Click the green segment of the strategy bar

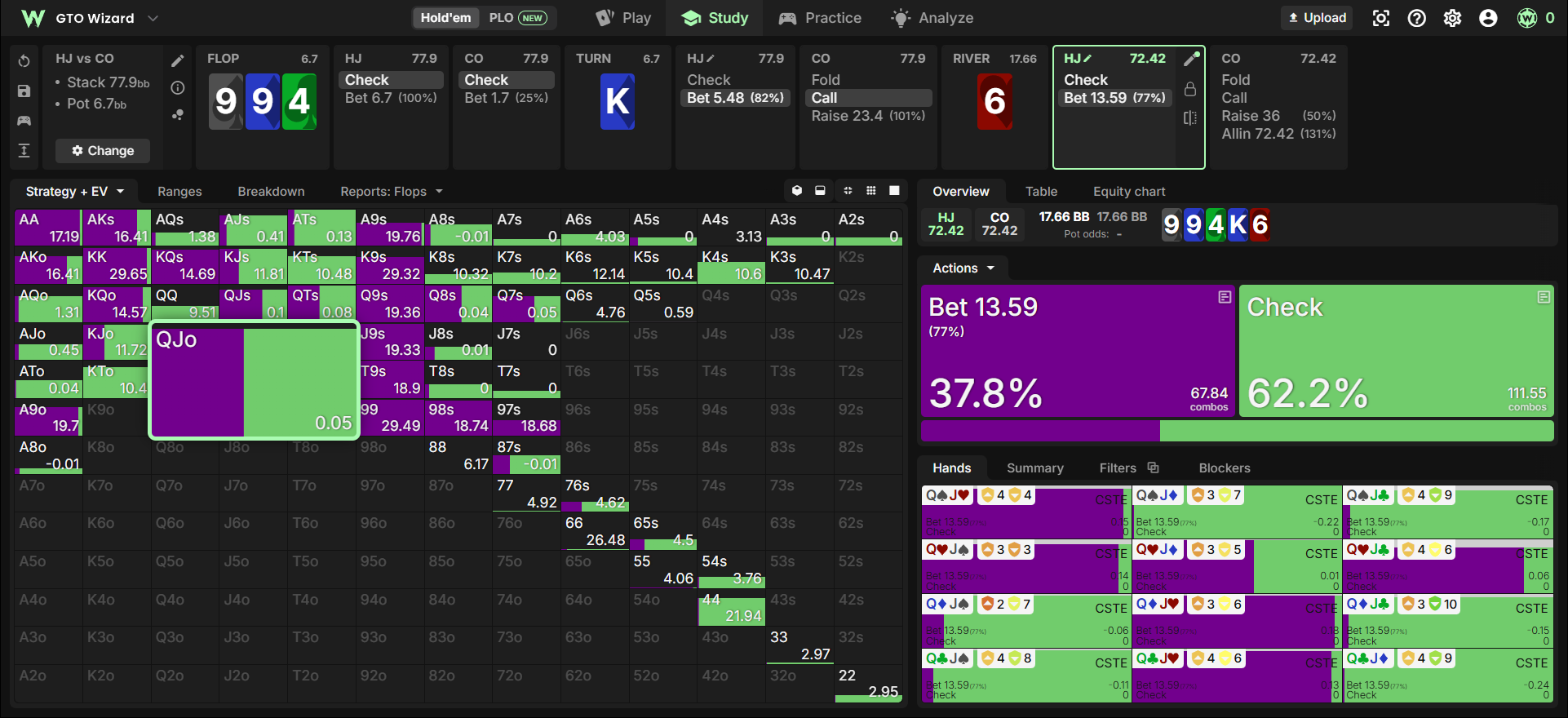click(1357, 431)
